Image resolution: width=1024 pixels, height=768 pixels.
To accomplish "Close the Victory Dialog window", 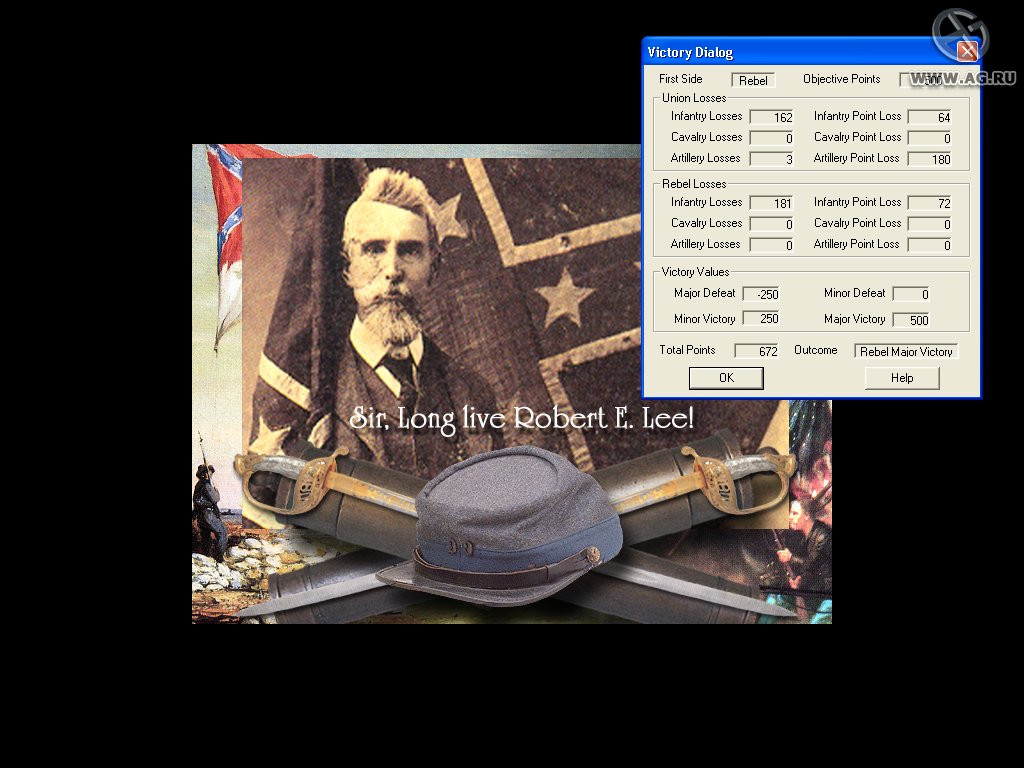I will tap(967, 51).
